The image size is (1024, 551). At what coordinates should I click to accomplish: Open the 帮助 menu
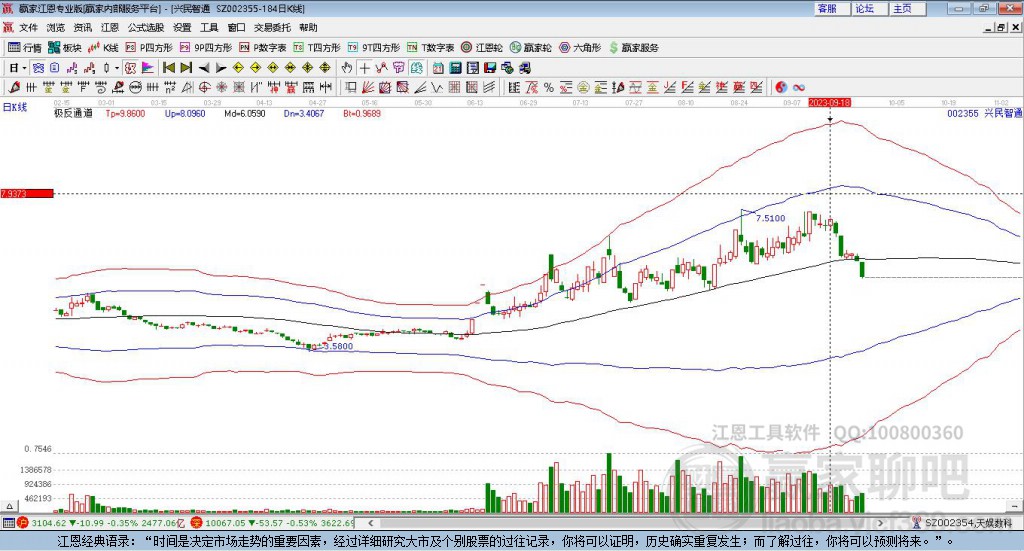click(x=308, y=27)
